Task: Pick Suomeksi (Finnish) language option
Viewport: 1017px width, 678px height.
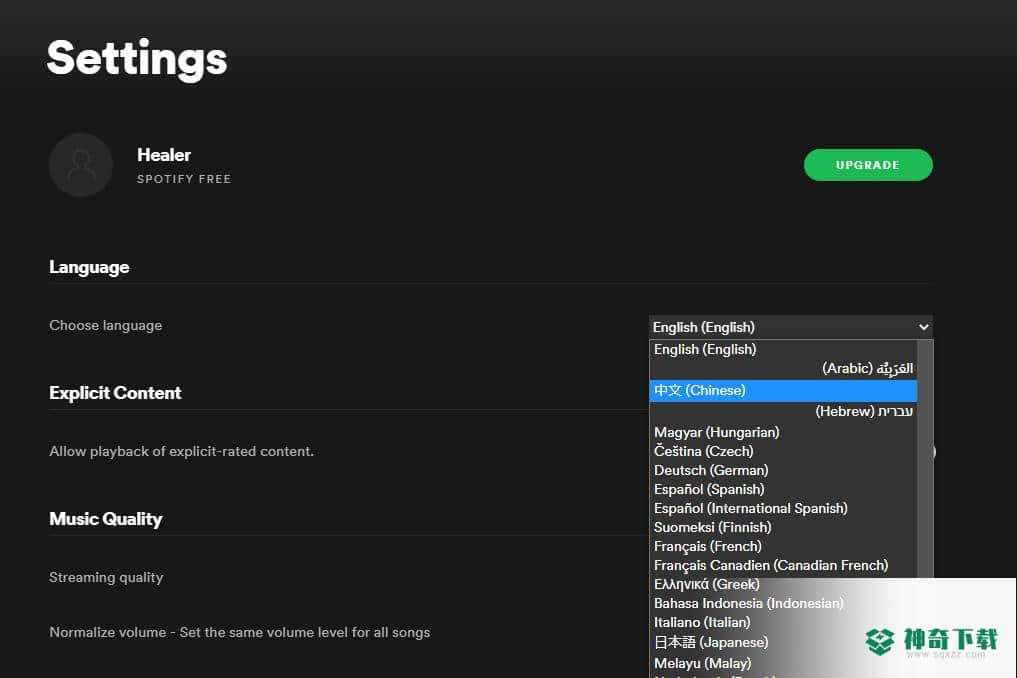Action: 783,527
